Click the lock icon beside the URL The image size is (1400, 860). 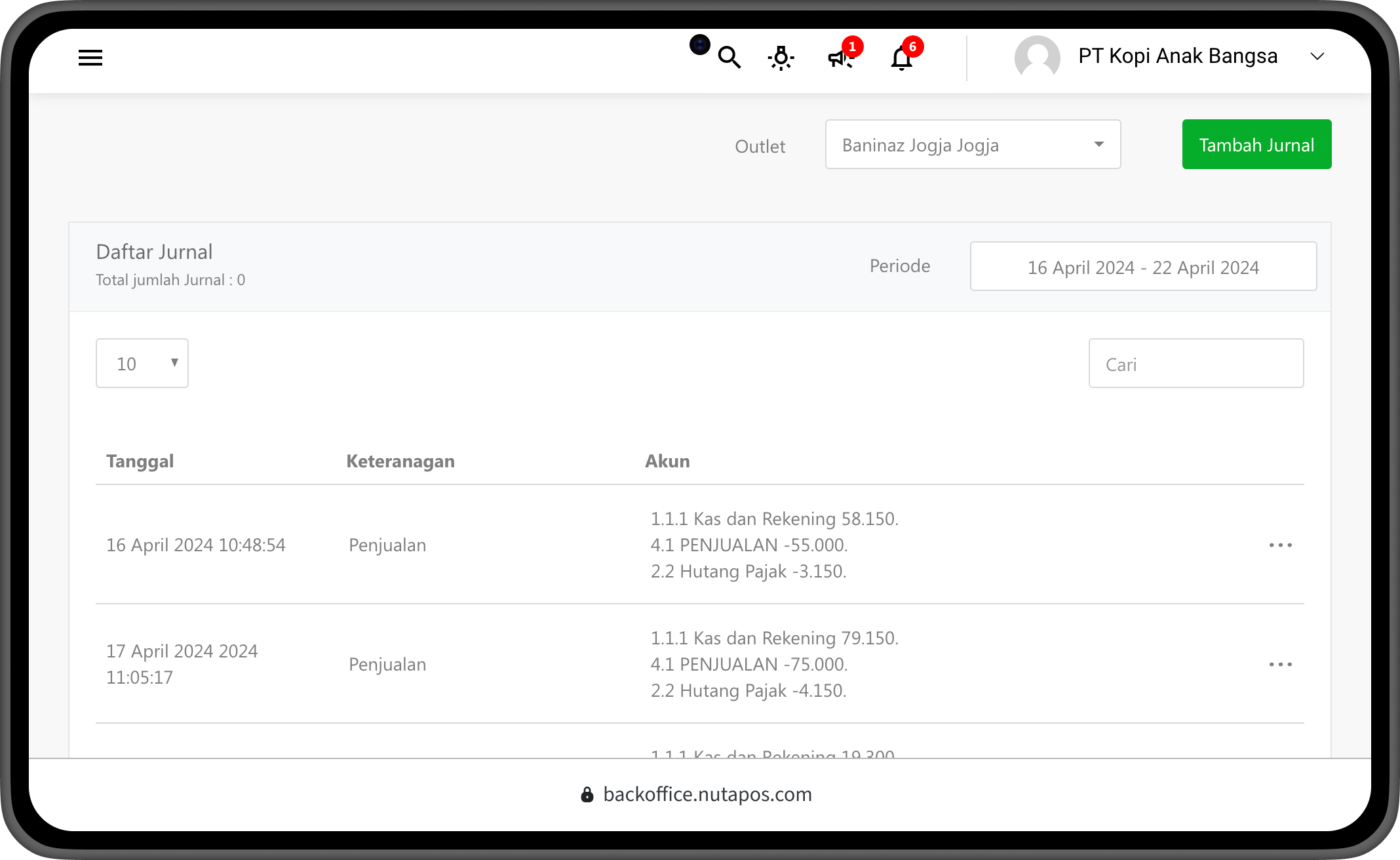tap(587, 795)
